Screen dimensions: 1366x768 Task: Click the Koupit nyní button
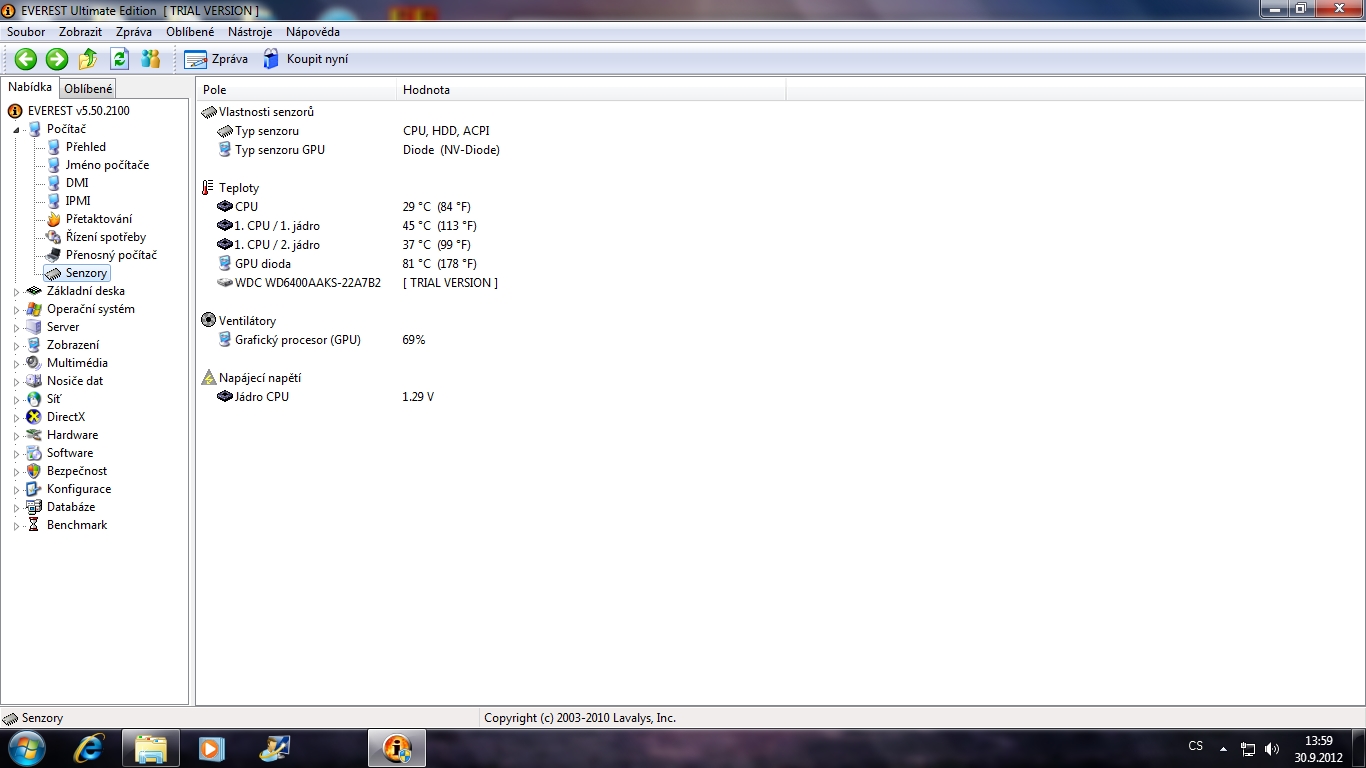[x=306, y=59]
